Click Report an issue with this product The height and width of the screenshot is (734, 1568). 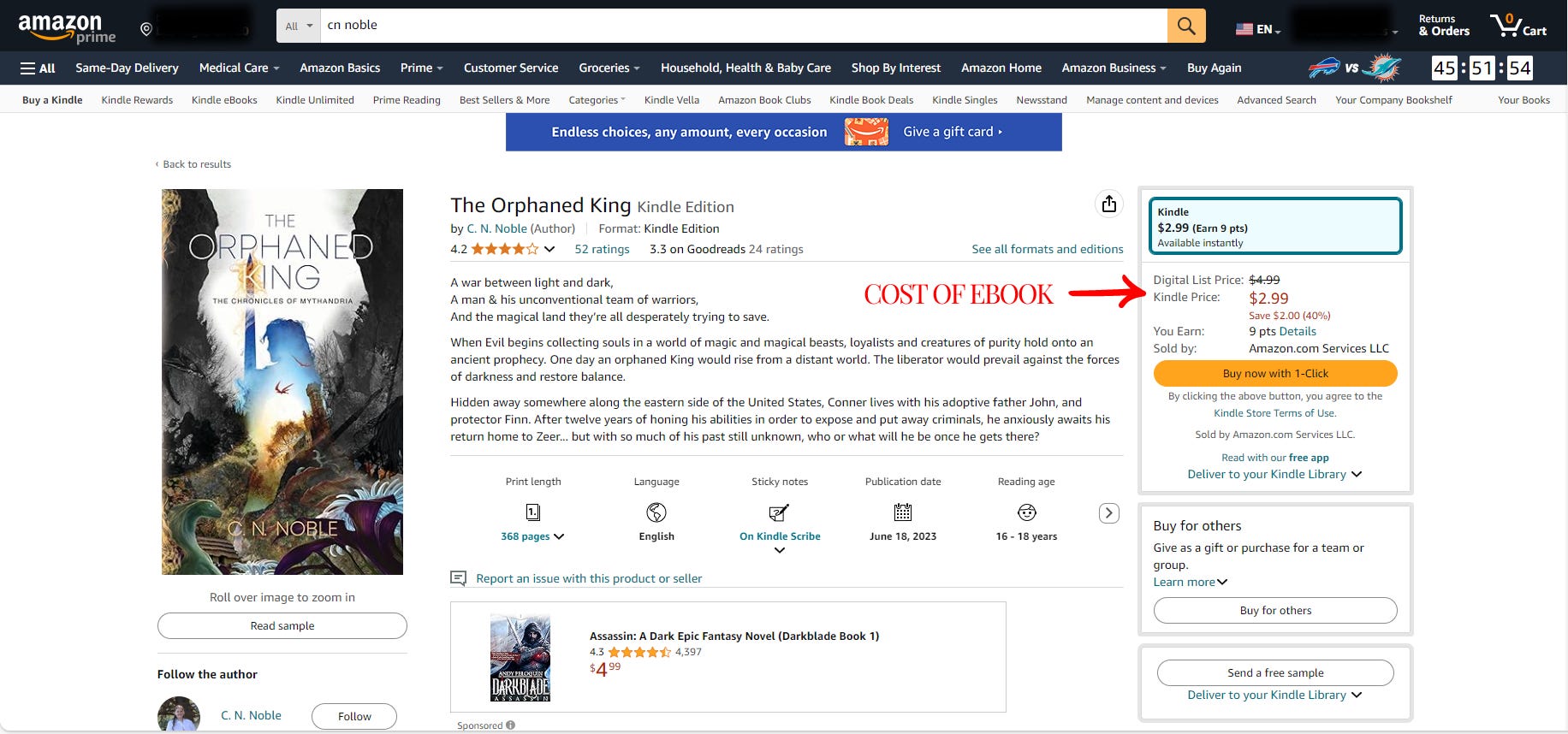[589, 579]
